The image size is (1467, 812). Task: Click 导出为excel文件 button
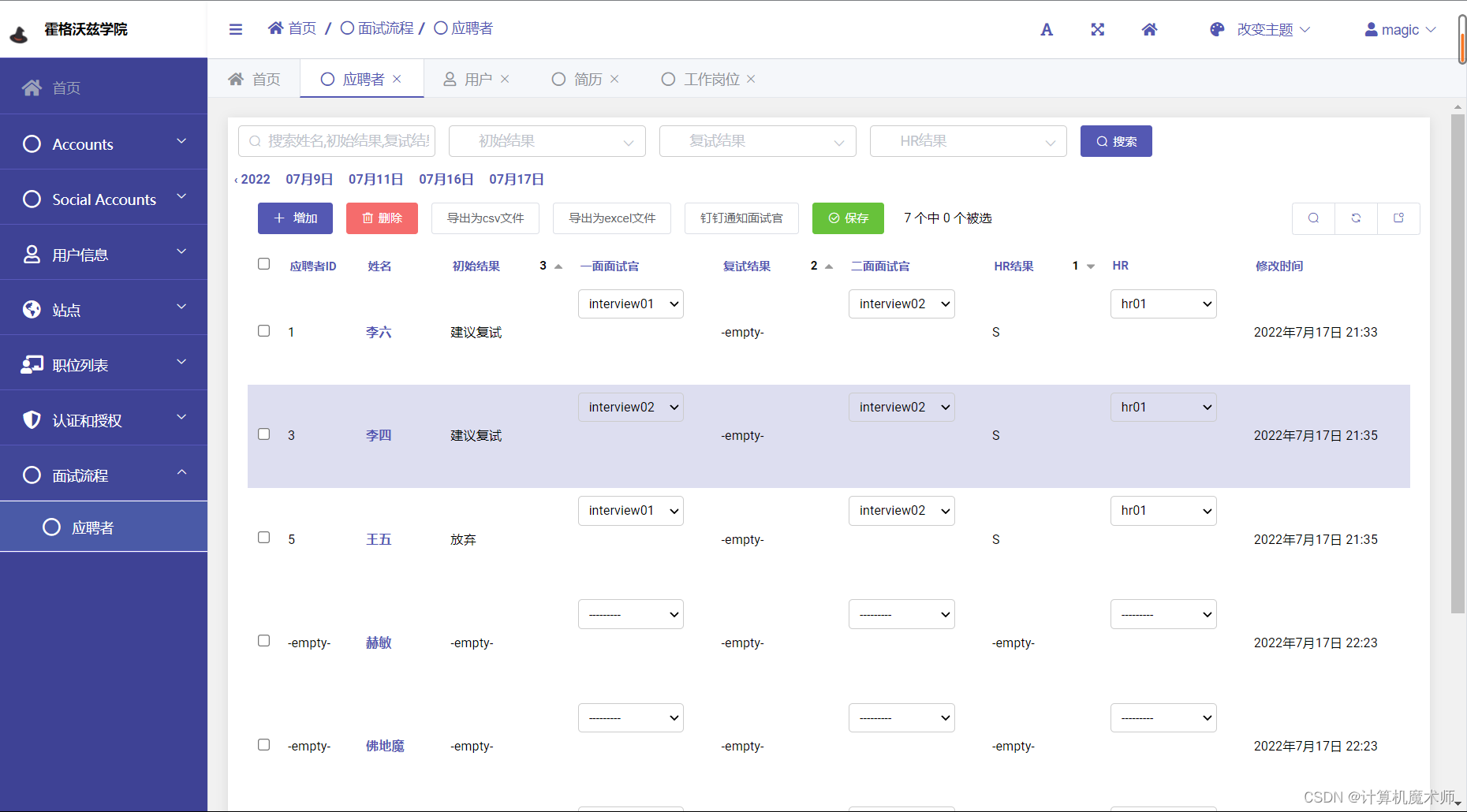pyautogui.click(x=612, y=218)
